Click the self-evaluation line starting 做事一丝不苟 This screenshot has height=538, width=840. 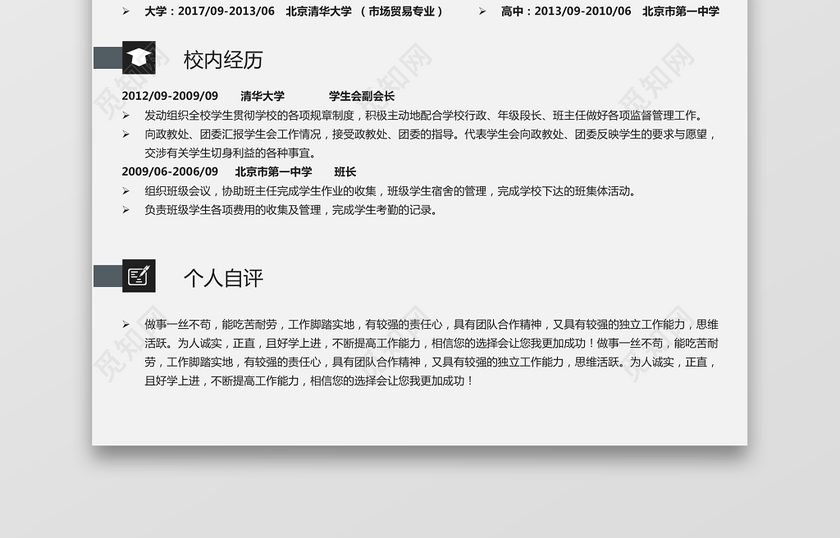pyautogui.click(x=431, y=324)
